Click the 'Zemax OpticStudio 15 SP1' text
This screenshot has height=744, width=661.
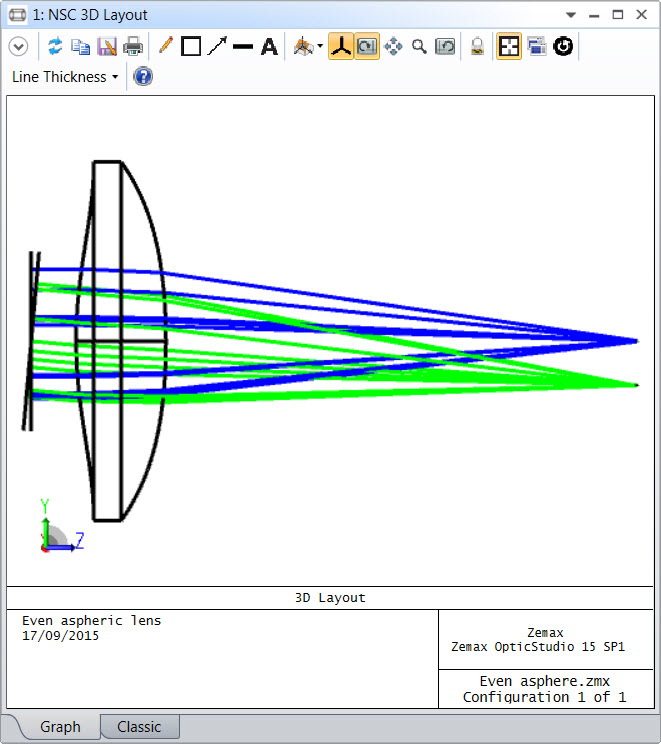click(x=538, y=647)
